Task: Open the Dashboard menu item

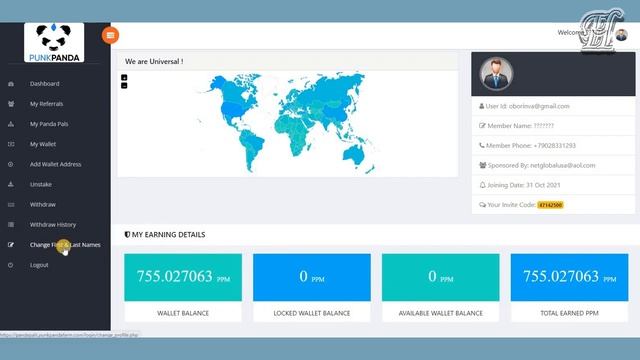Action: coord(44,84)
